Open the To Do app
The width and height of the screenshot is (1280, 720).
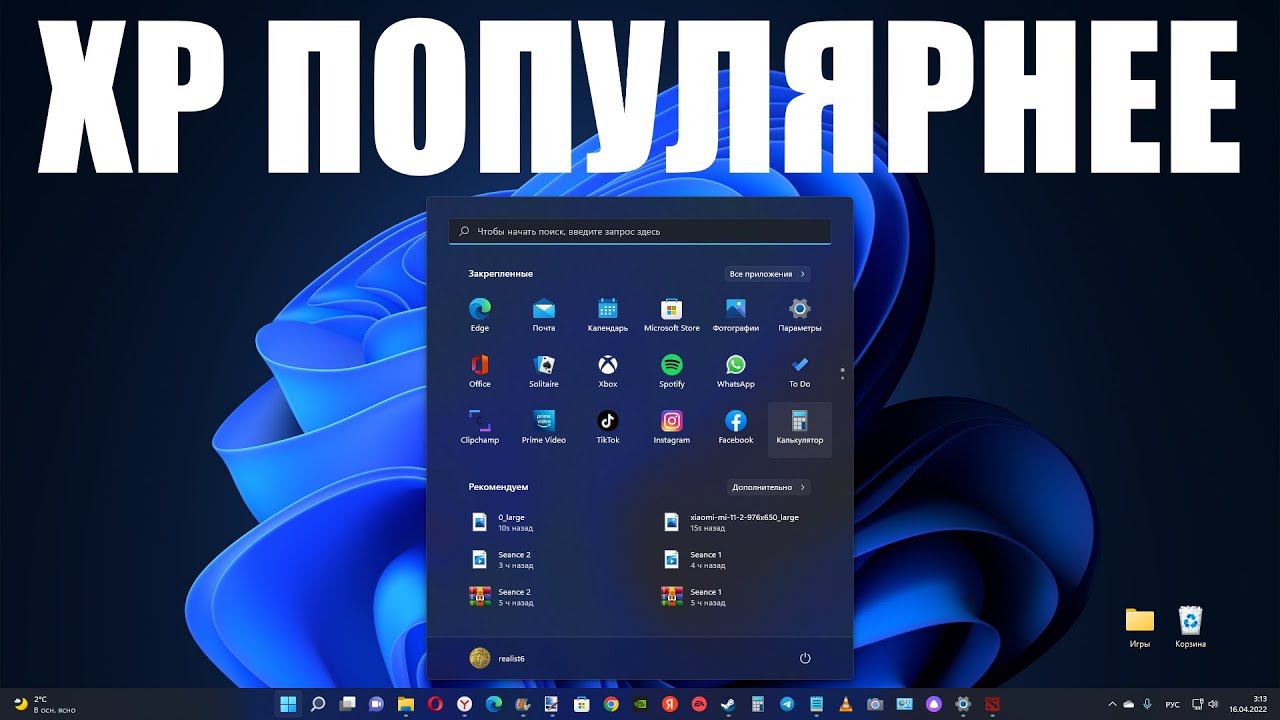pos(800,370)
